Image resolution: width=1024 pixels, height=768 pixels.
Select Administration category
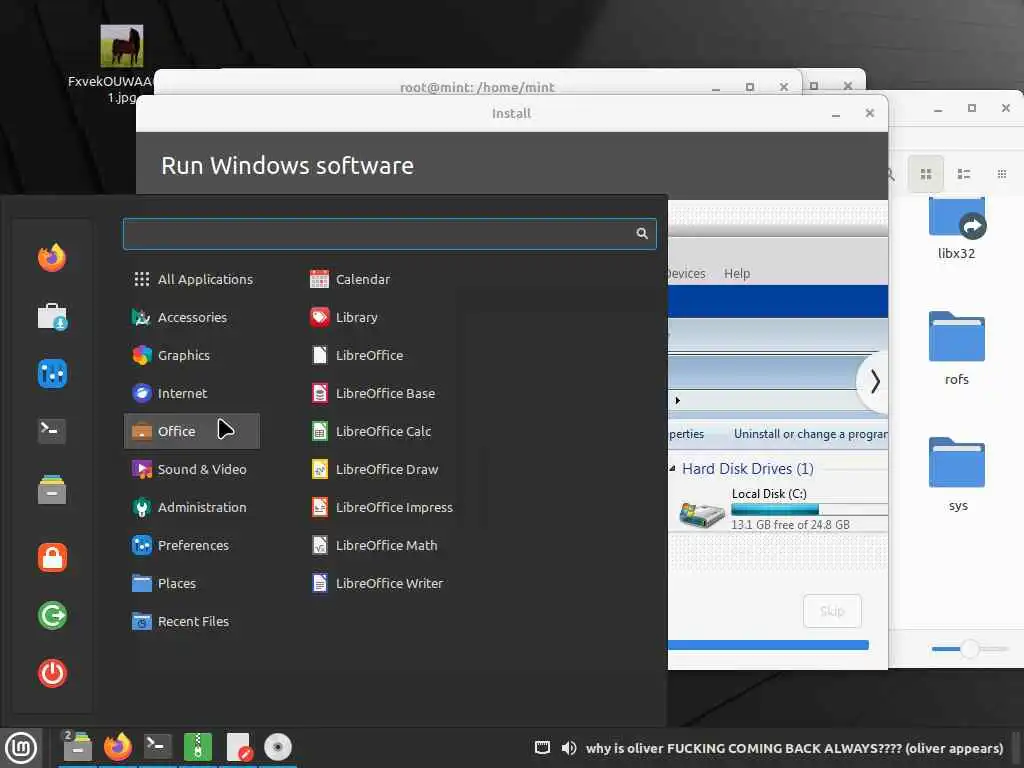coord(192,507)
